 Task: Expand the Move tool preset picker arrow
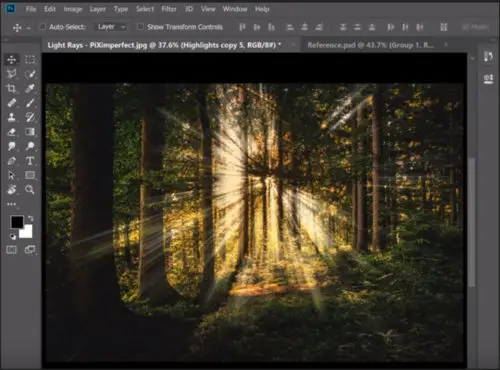click(29, 28)
